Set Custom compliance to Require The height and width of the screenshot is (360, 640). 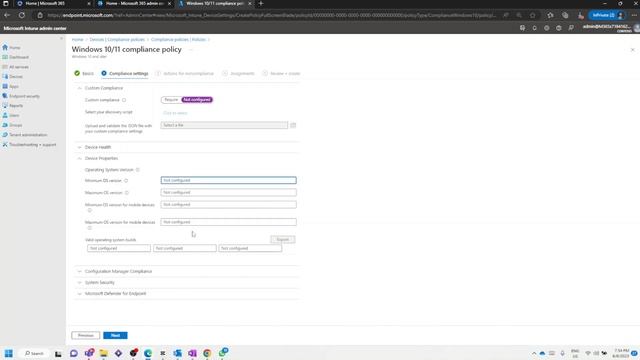click(171, 100)
